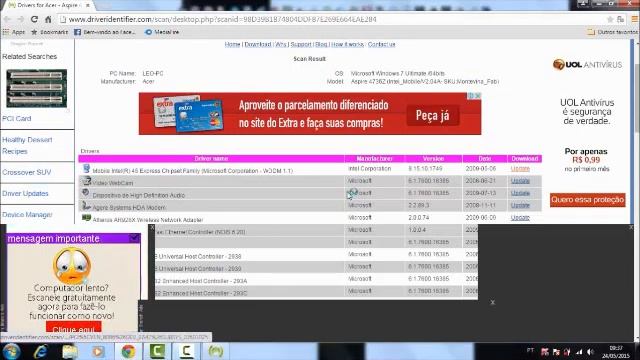This screenshot has width=640, height=360.
Task: Click the crying emoji in popup ad
Action: point(72,266)
